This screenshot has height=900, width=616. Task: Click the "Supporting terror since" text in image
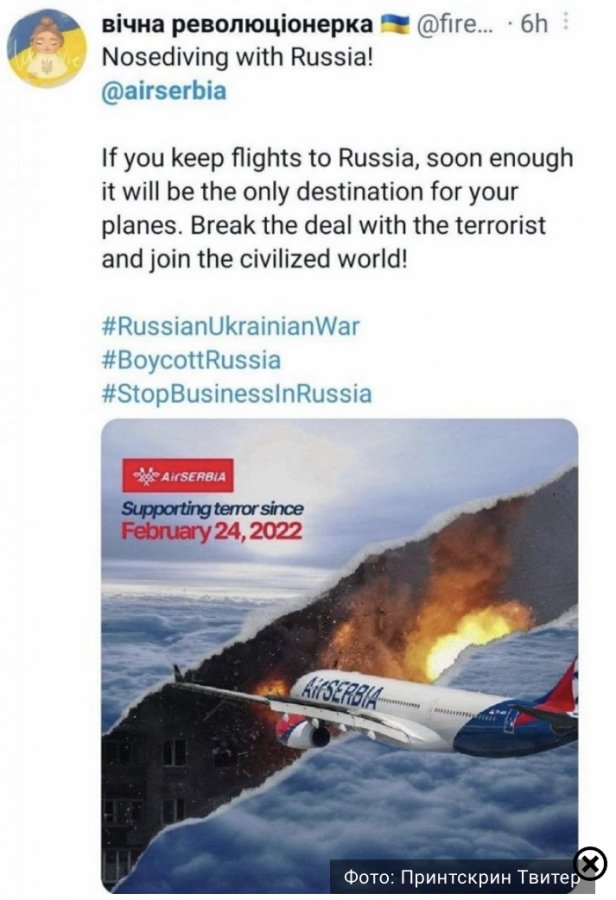coord(211,510)
